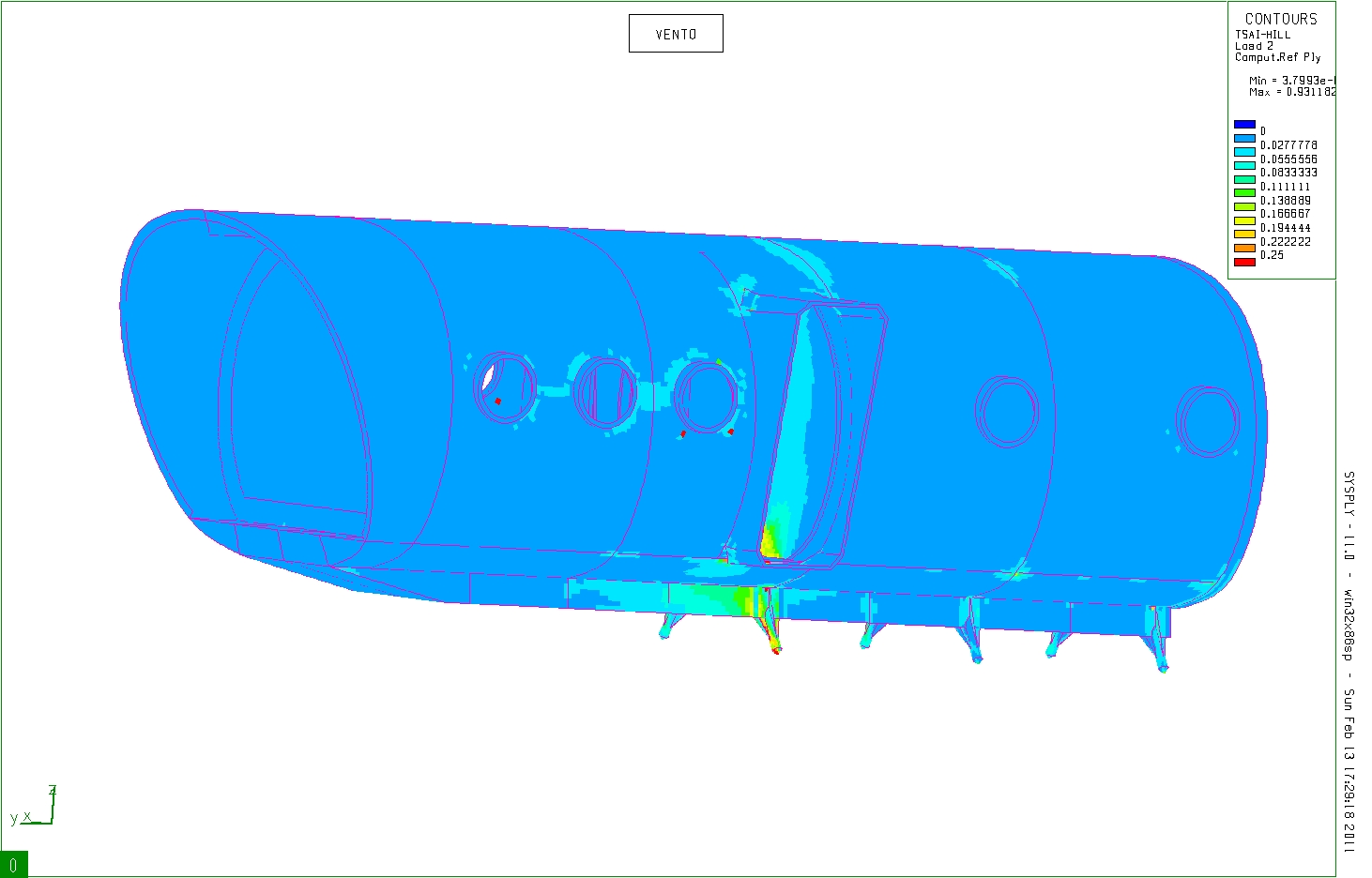Click the CONTOURS legend heading
The height and width of the screenshot is (878, 1372).
(x=1280, y=19)
